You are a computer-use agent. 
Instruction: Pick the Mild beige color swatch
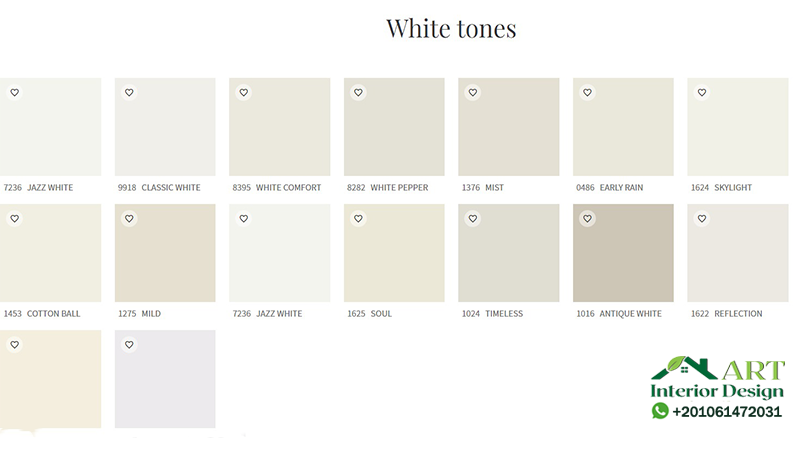pyautogui.click(x=165, y=260)
